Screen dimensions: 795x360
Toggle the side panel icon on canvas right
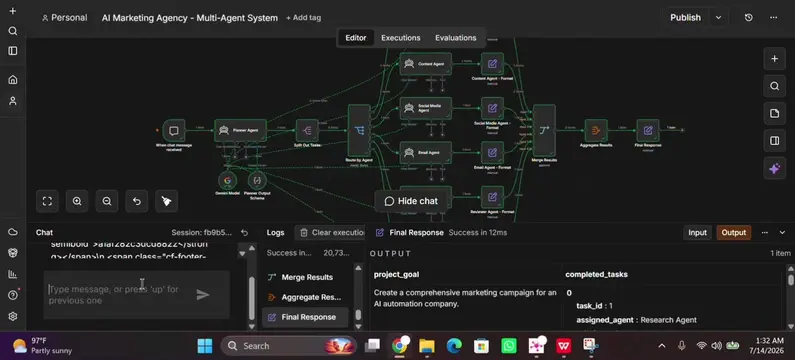[774, 141]
